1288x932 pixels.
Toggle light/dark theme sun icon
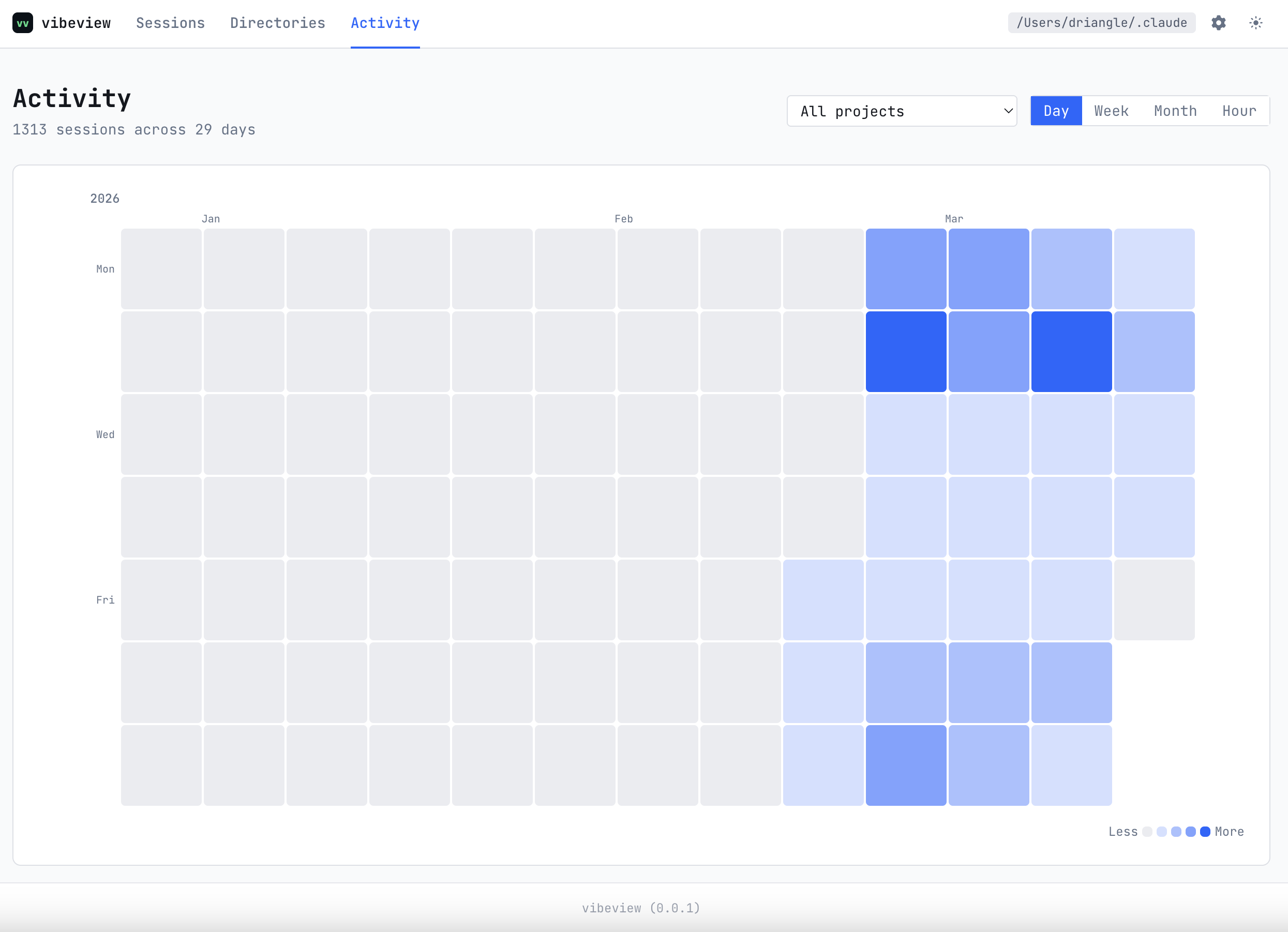coord(1255,23)
